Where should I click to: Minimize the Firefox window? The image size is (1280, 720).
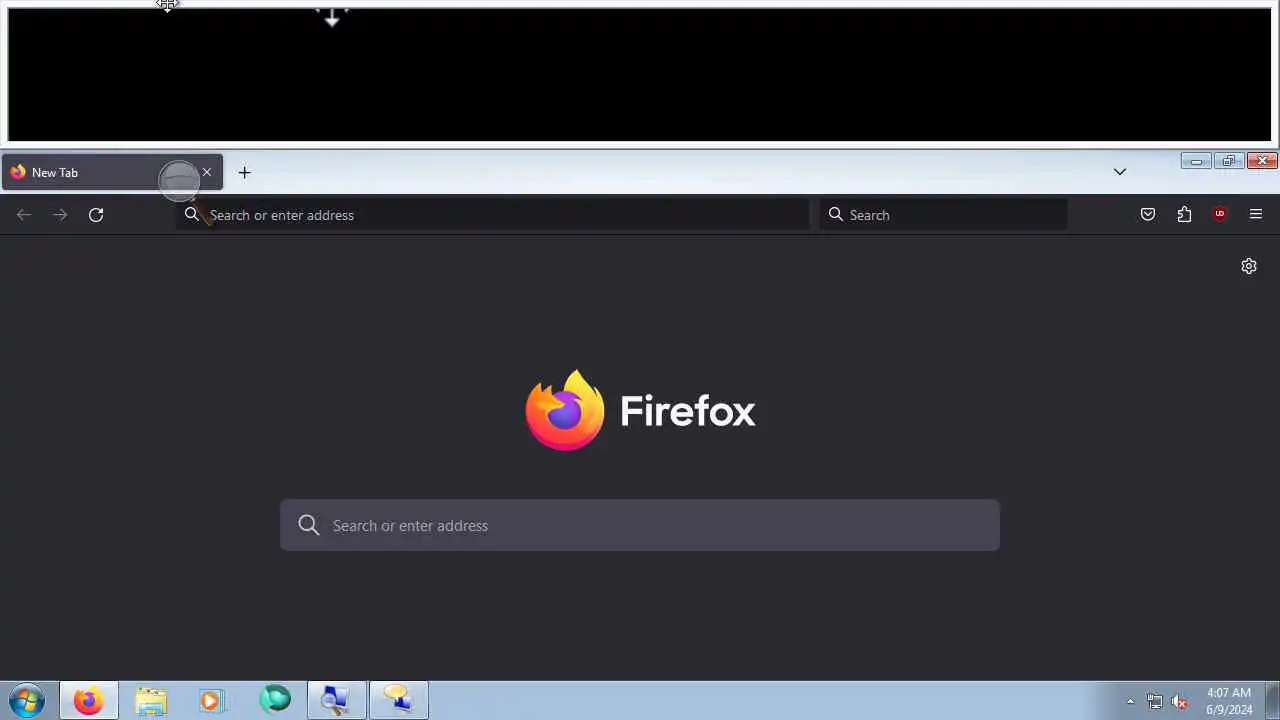pos(1195,161)
